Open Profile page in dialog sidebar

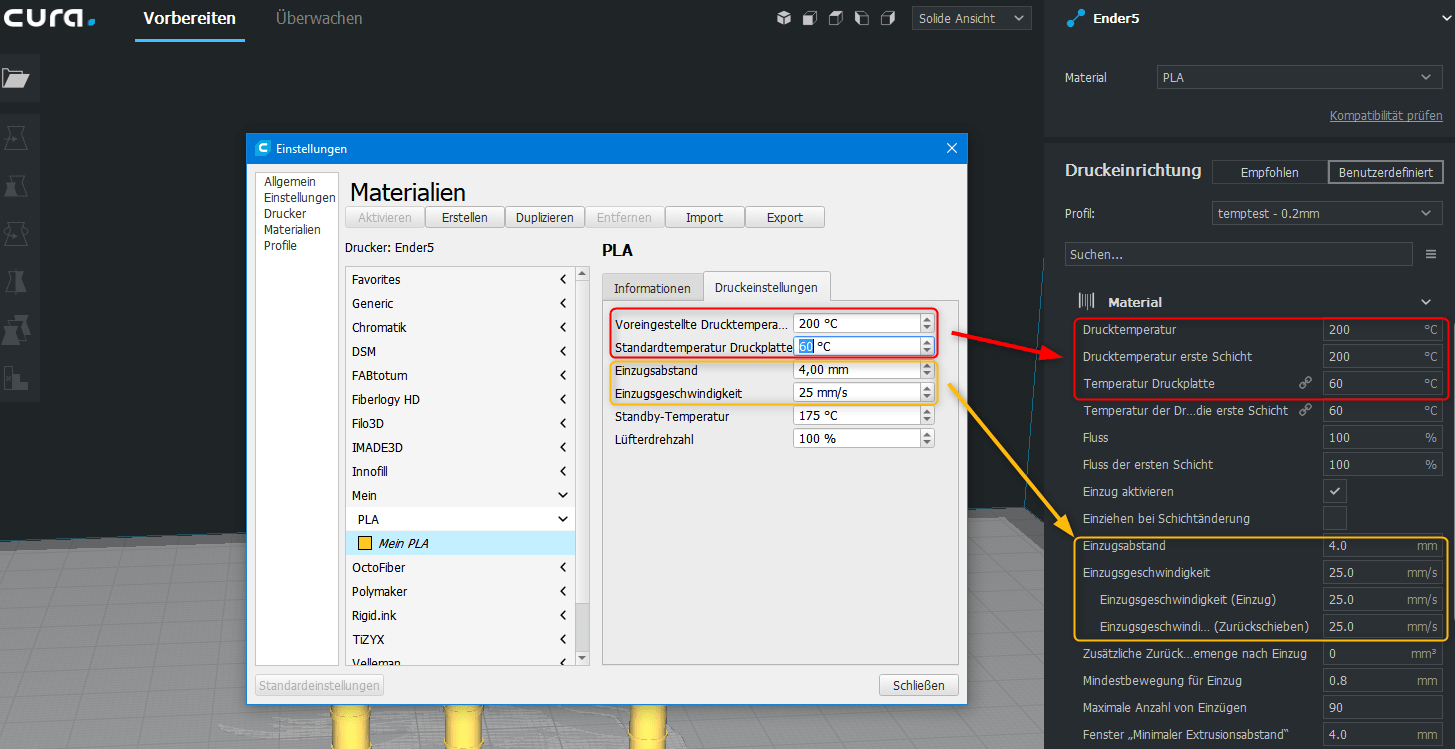click(280, 246)
